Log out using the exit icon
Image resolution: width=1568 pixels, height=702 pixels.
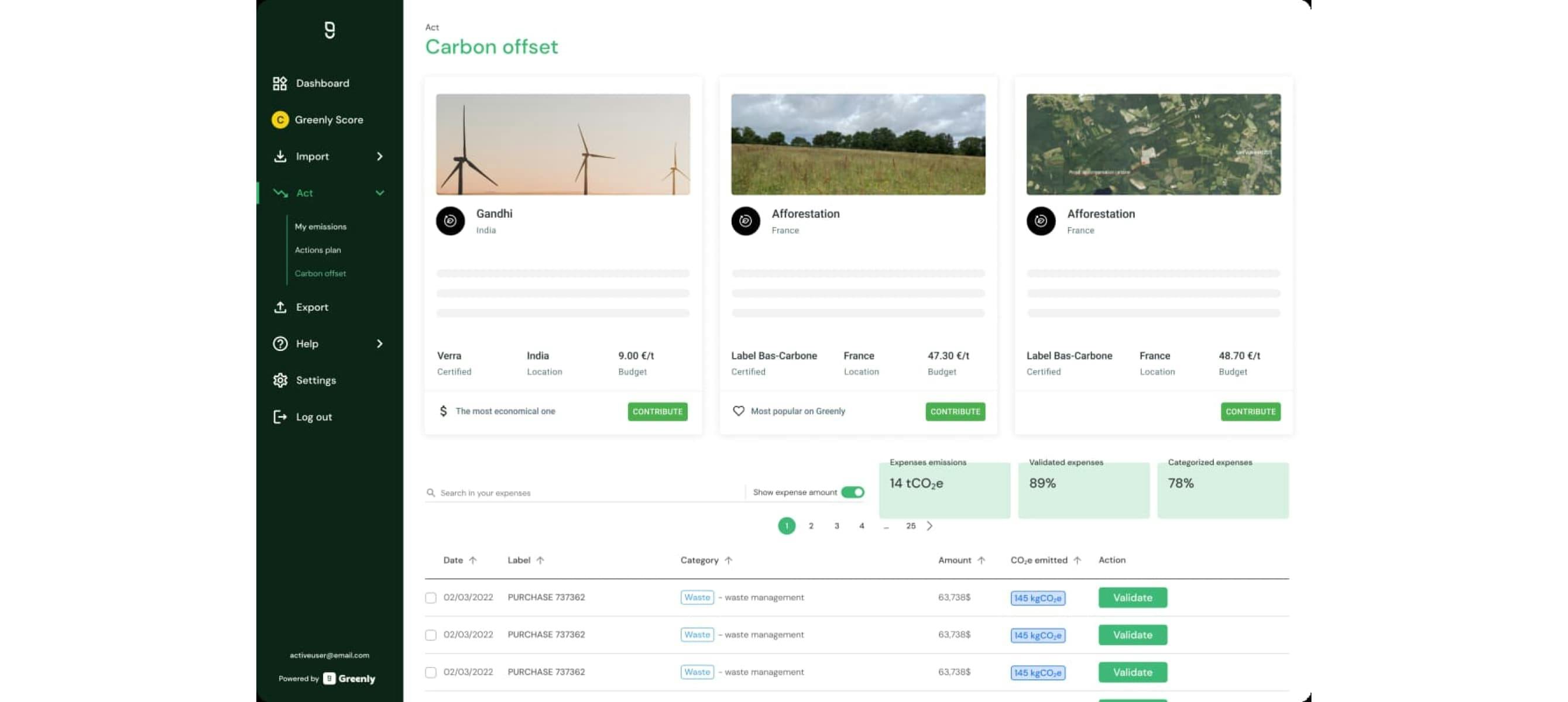pos(280,417)
